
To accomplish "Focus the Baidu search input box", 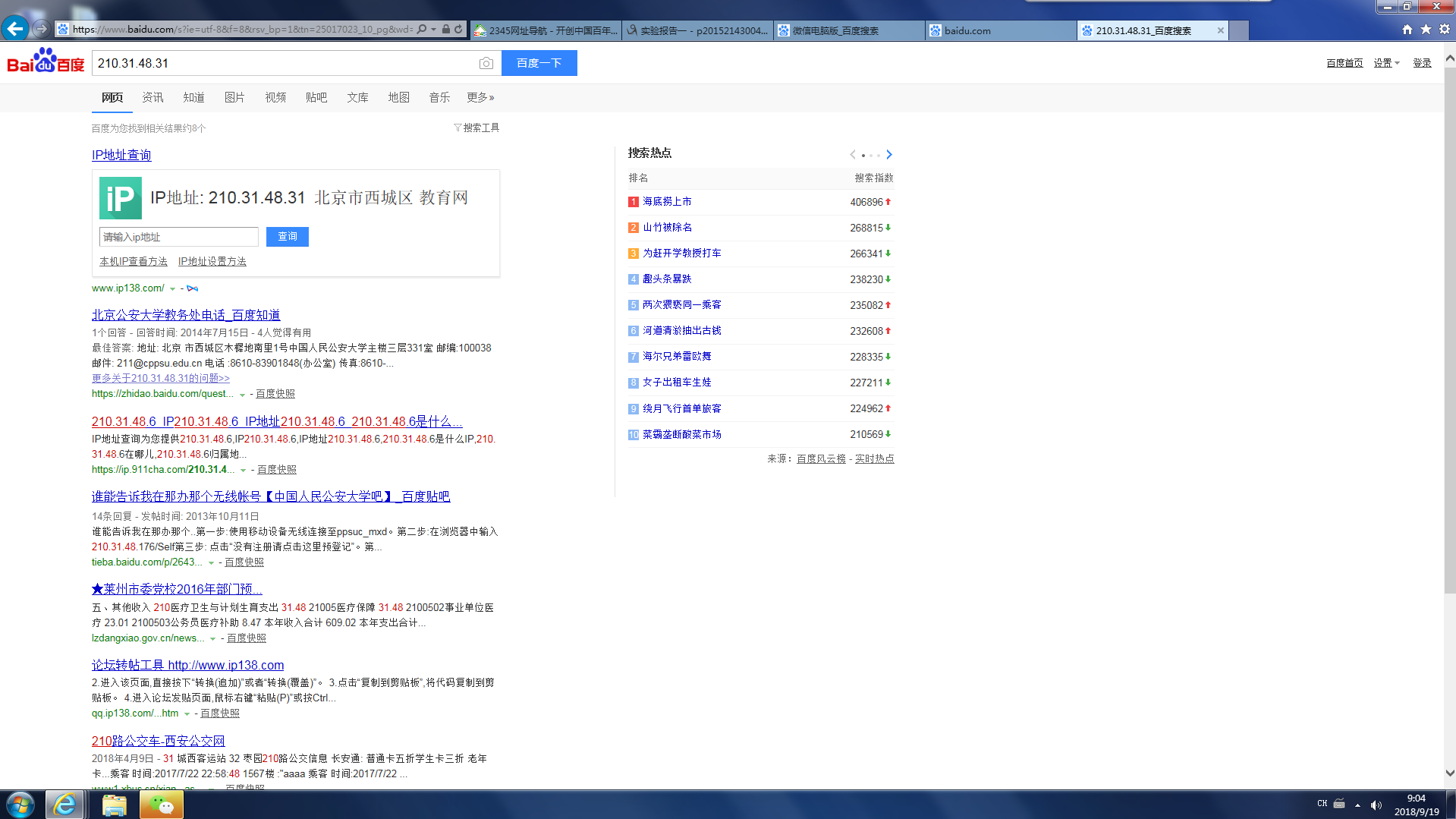I will 286,63.
